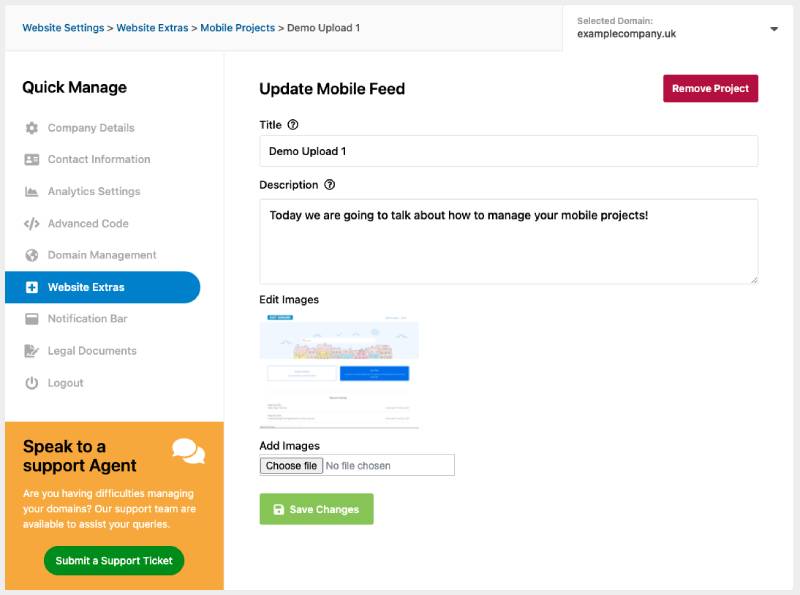Click the Company Details gear icon
Screen dimensions: 800x595
tap(32, 128)
